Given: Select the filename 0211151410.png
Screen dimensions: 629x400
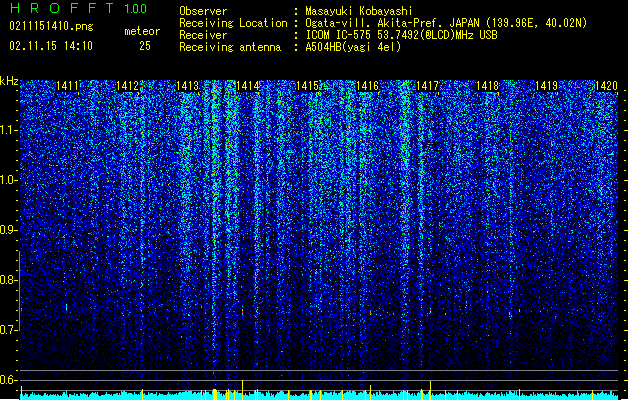Looking at the screenshot, I should click(51, 26).
